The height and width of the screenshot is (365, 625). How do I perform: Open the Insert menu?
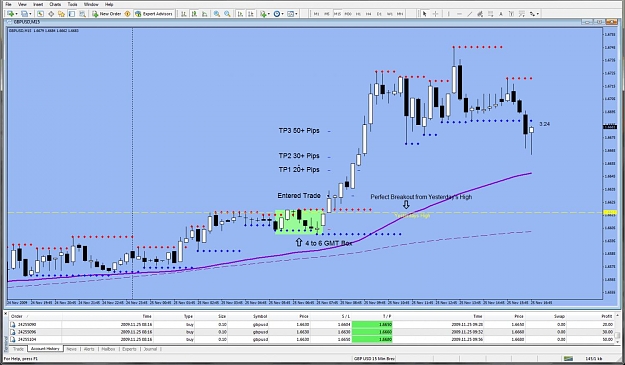(38, 4)
